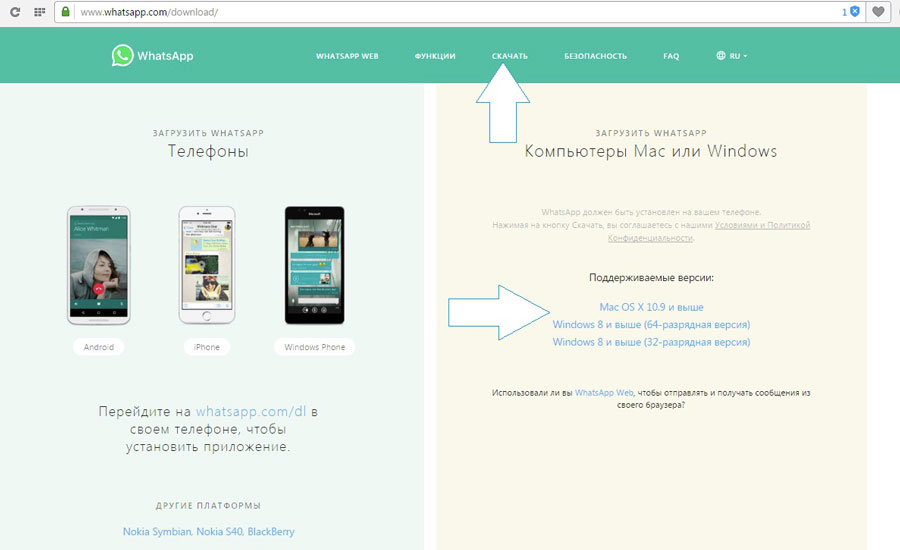
Task: Click the green padlock security icon
Action: tap(65, 11)
